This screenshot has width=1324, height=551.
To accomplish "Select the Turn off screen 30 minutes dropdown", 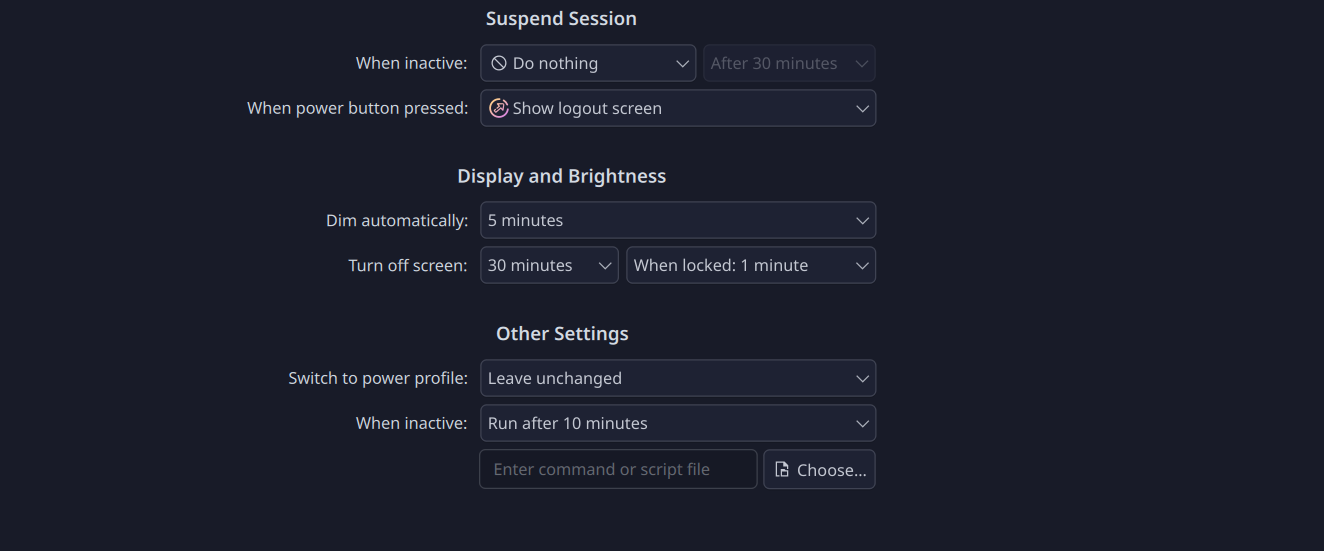I will click(549, 265).
